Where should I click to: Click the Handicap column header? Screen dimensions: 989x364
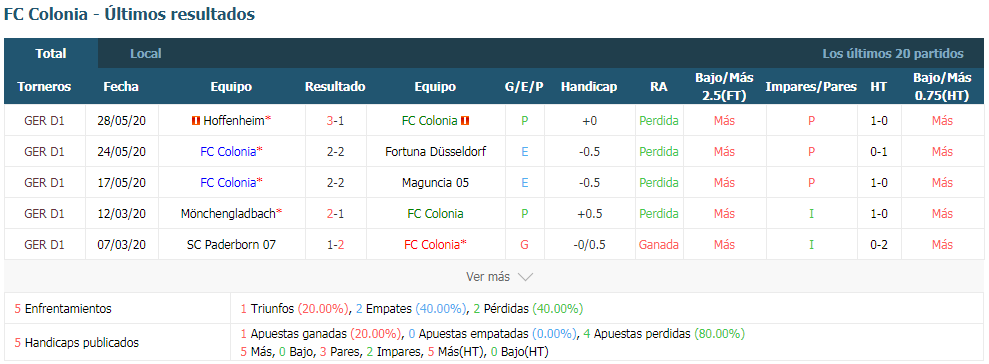[588, 87]
